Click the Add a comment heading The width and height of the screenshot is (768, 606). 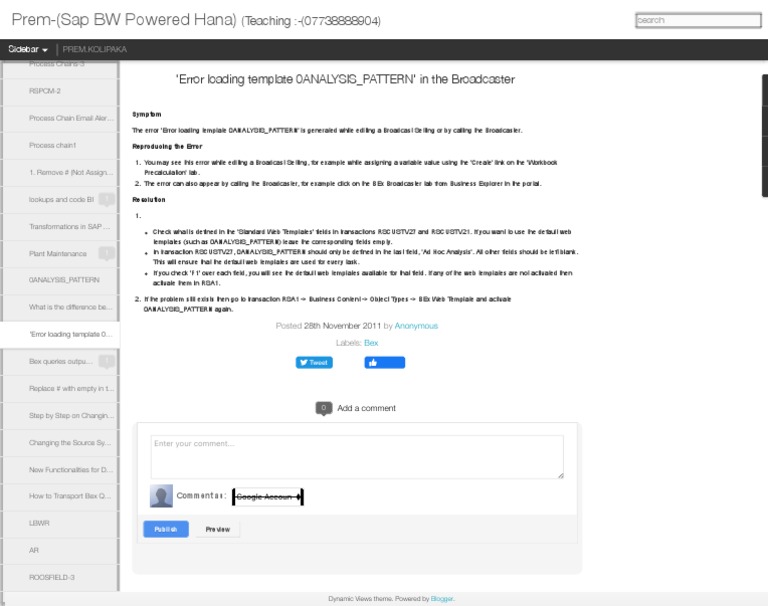pos(366,408)
